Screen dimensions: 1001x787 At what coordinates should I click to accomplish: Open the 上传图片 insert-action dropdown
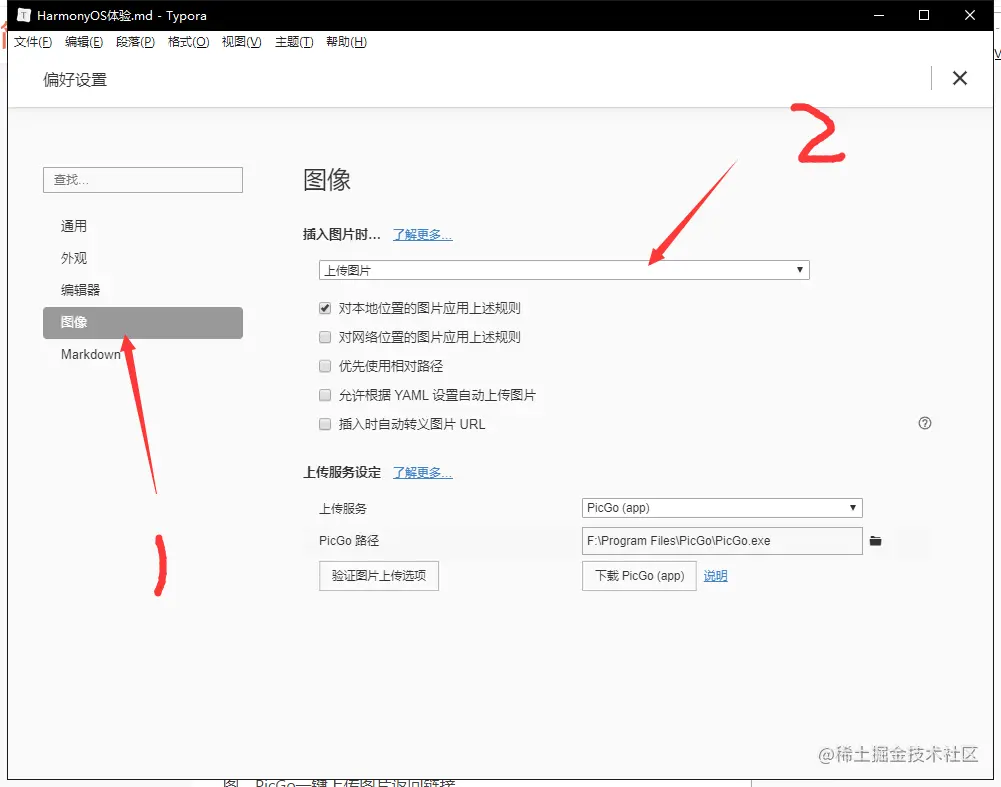tap(564, 270)
